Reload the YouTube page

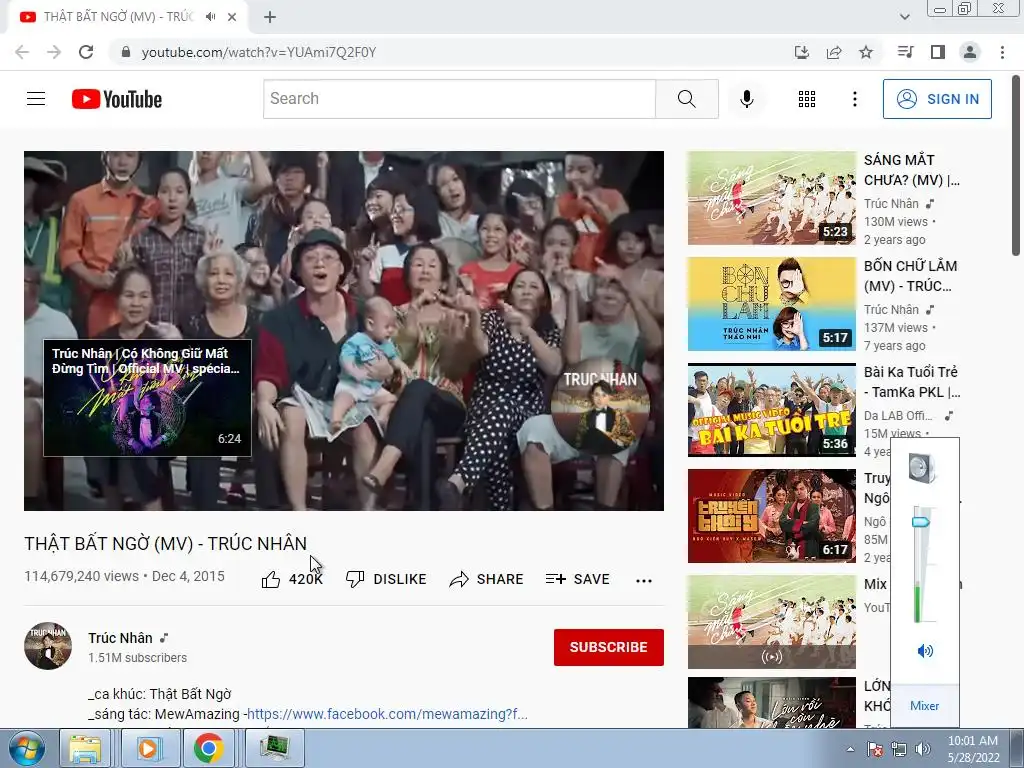coord(86,52)
